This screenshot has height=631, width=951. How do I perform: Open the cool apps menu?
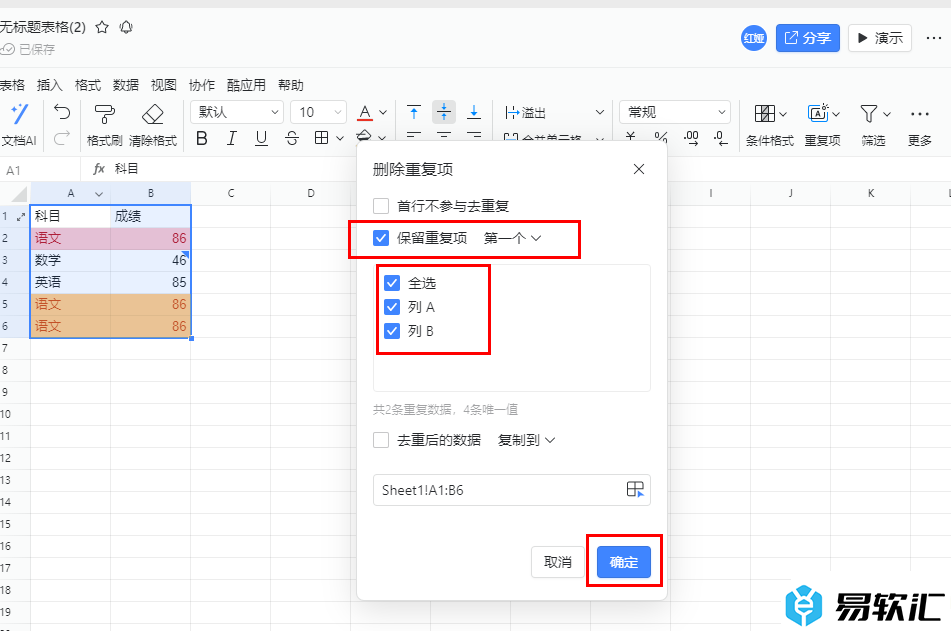tap(246, 85)
